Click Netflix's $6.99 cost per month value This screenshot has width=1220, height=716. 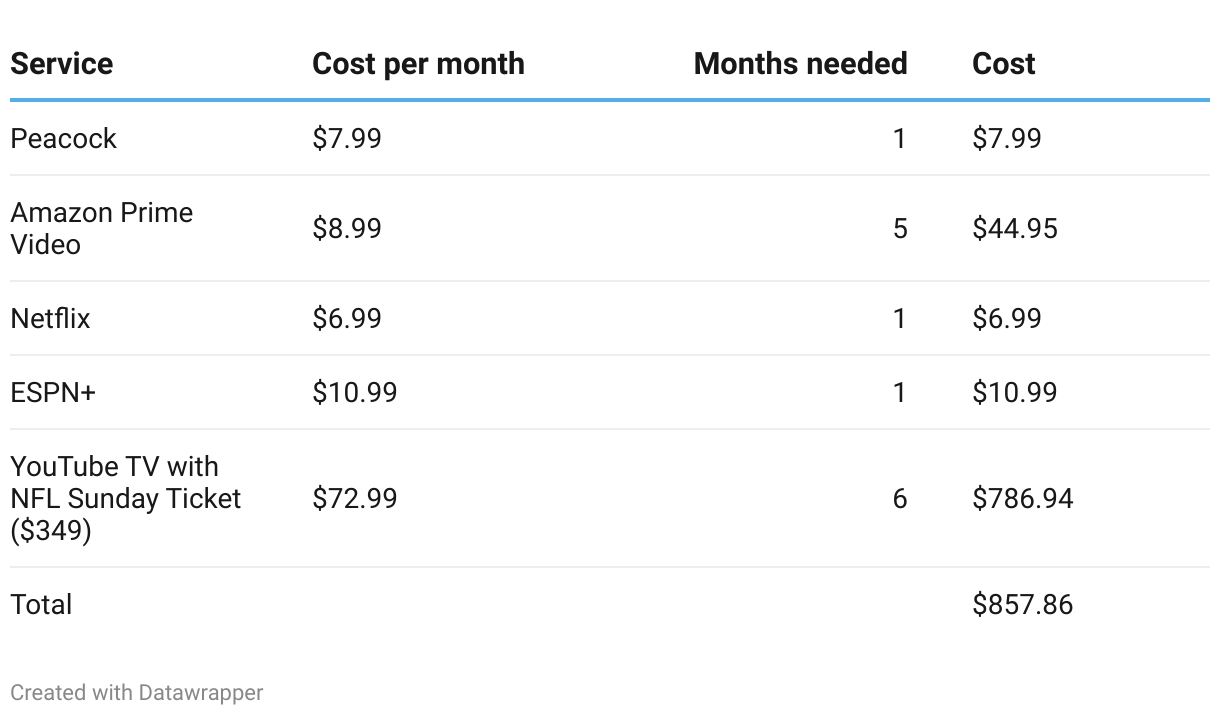(x=346, y=318)
